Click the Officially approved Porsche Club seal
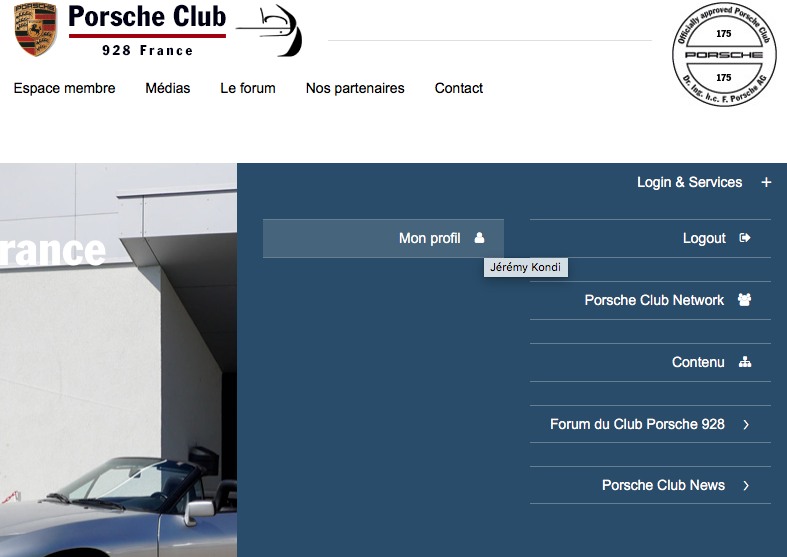The image size is (787, 557). 724,55
